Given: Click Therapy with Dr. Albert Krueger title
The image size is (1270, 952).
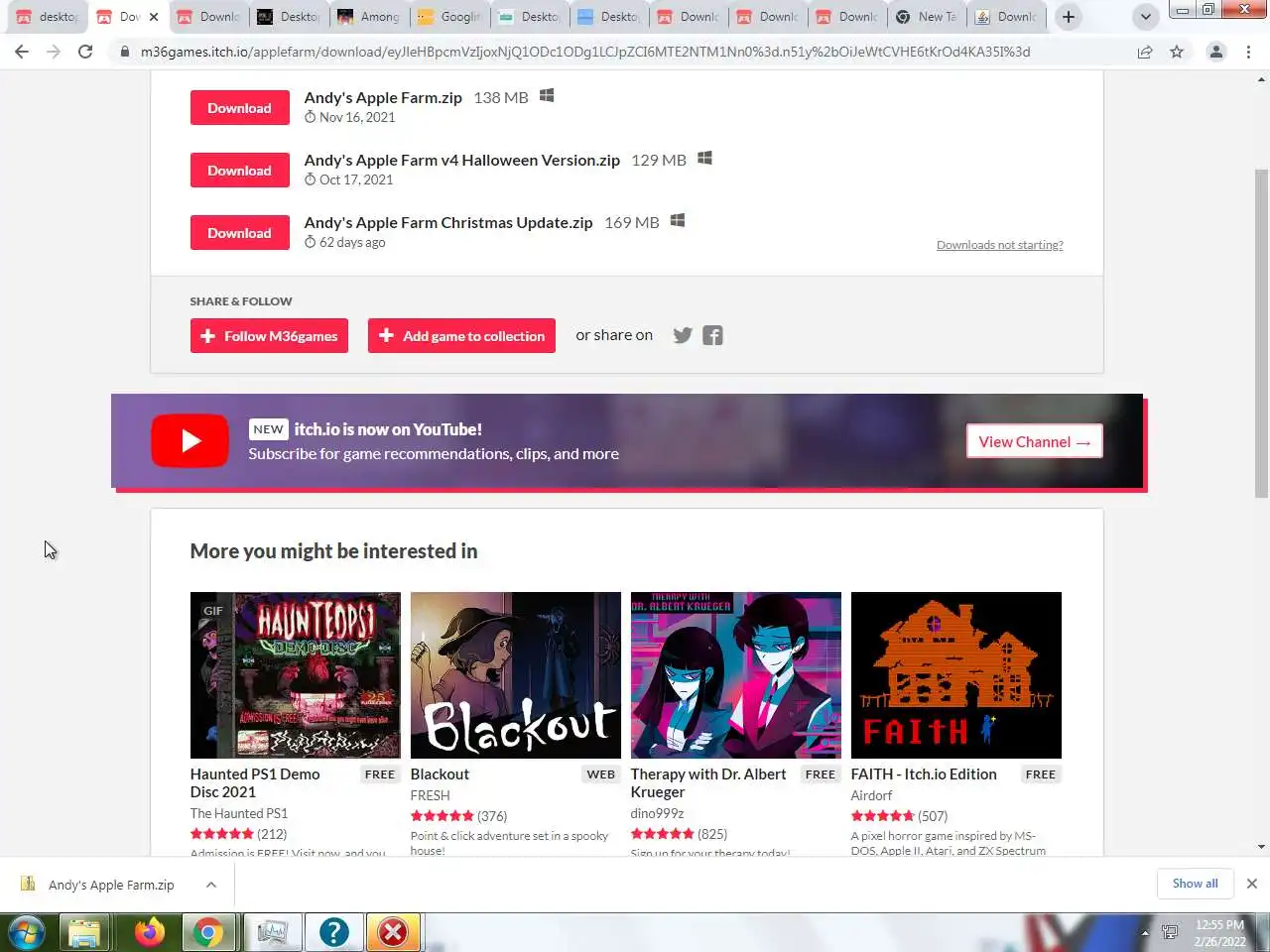Looking at the screenshot, I should (x=708, y=783).
